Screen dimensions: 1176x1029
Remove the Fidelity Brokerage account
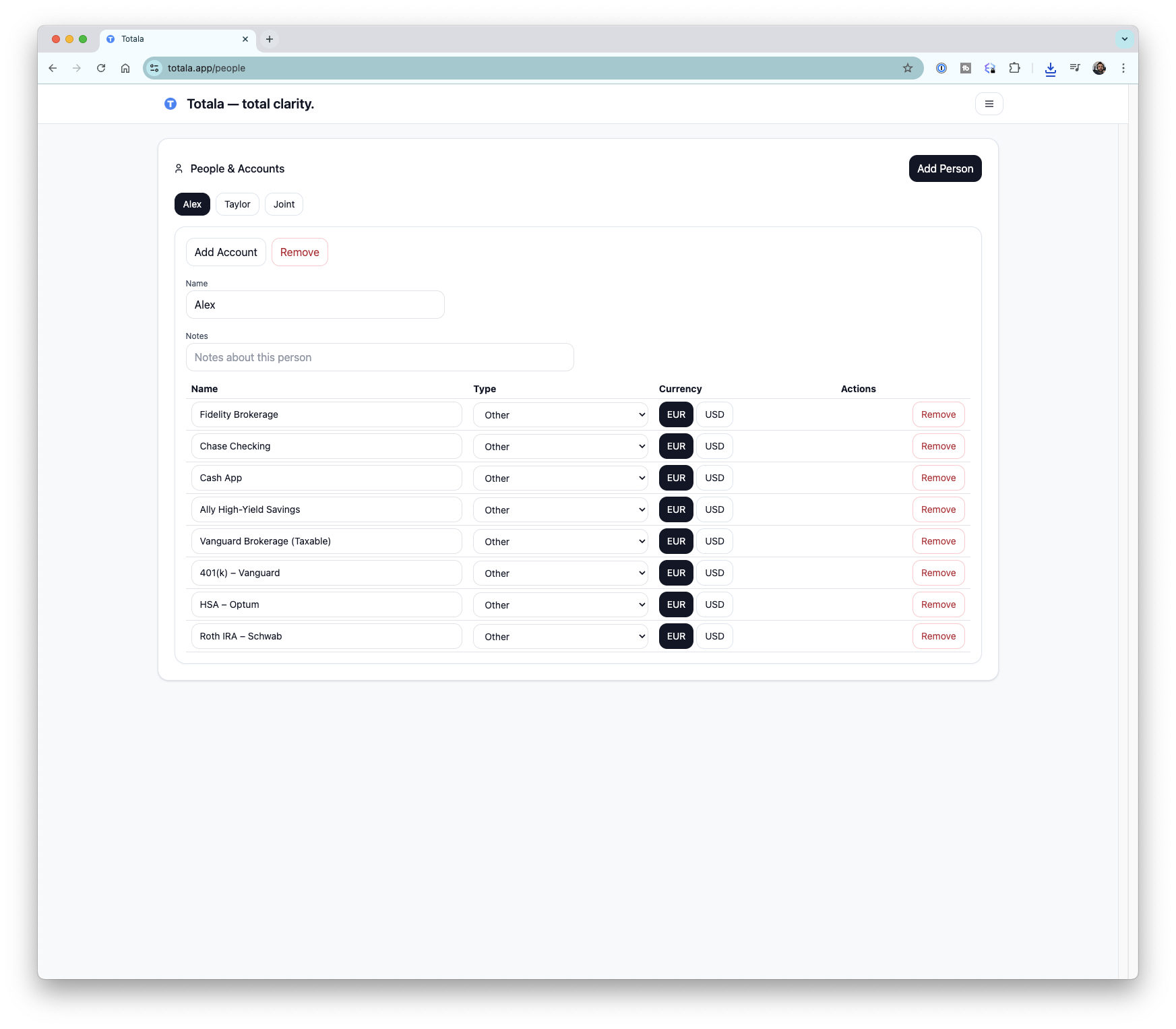click(938, 414)
